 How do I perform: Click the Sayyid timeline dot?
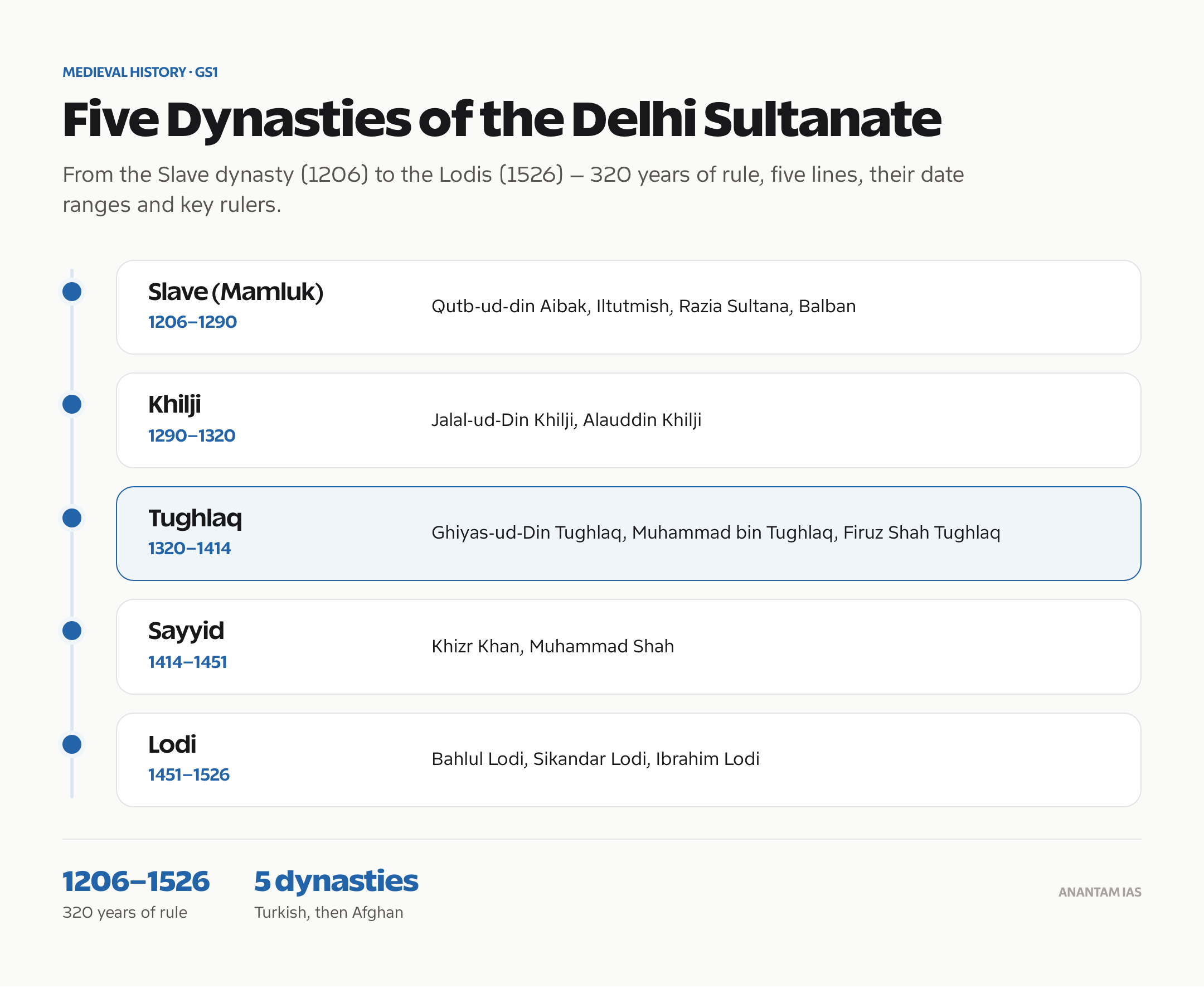click(x=72, y=631)
